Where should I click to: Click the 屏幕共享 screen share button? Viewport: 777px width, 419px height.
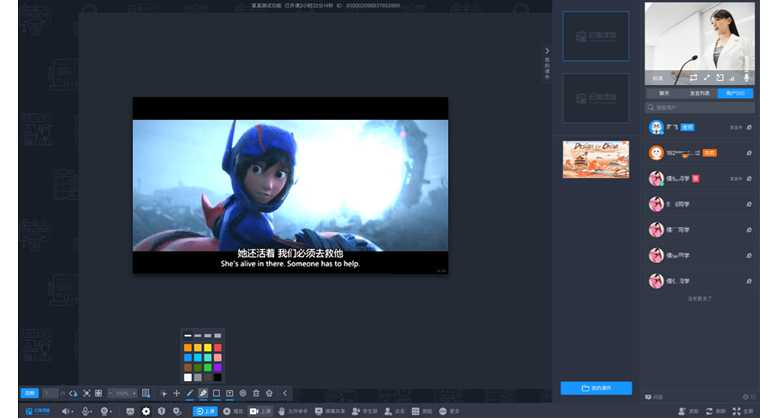[x=330, y=411]
